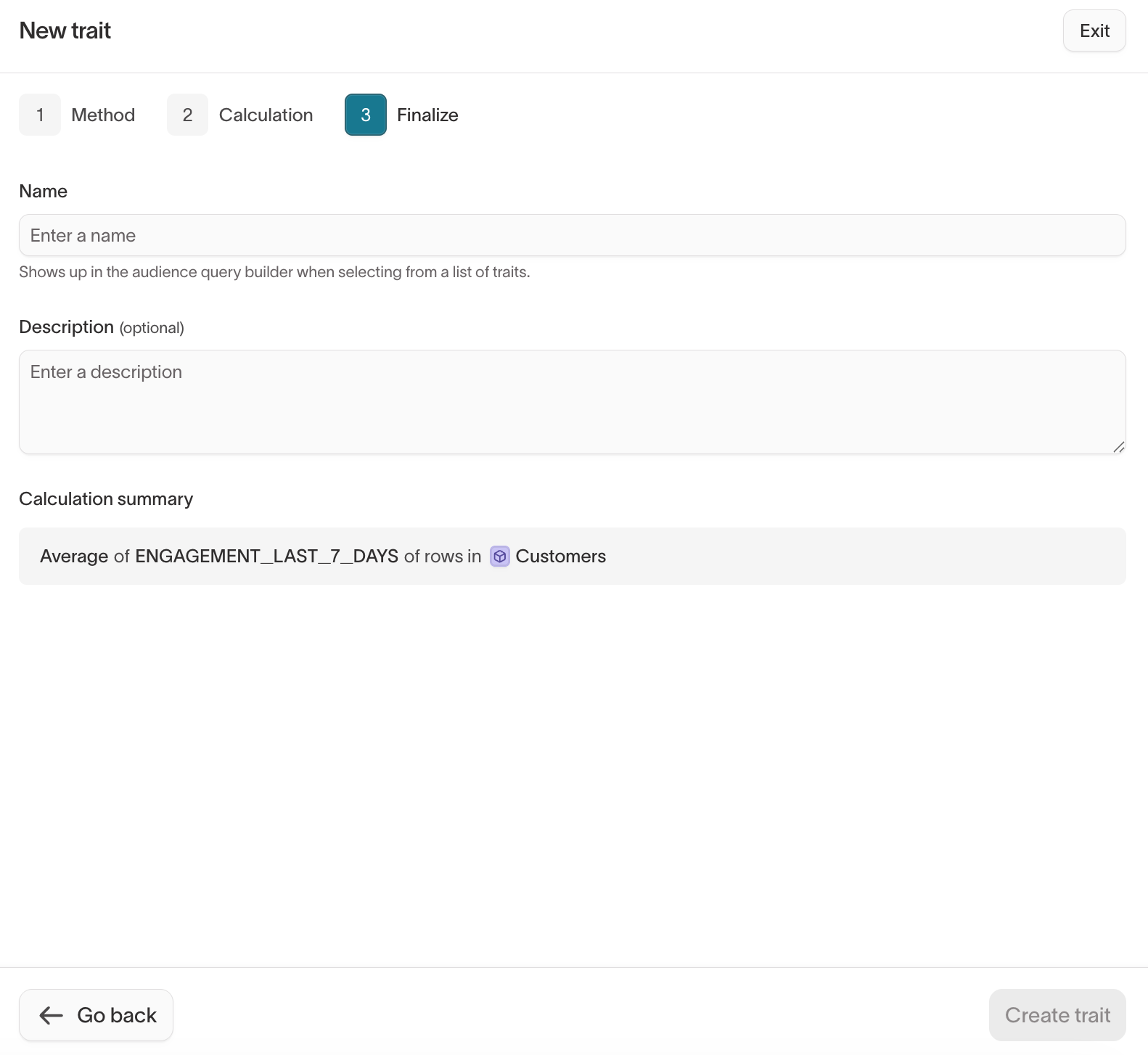This screenshot has height=1055, width=1148.
Task: Click the ENGAGEMENT_LAST_7_DAYS column name
Action: pos(266,556)
